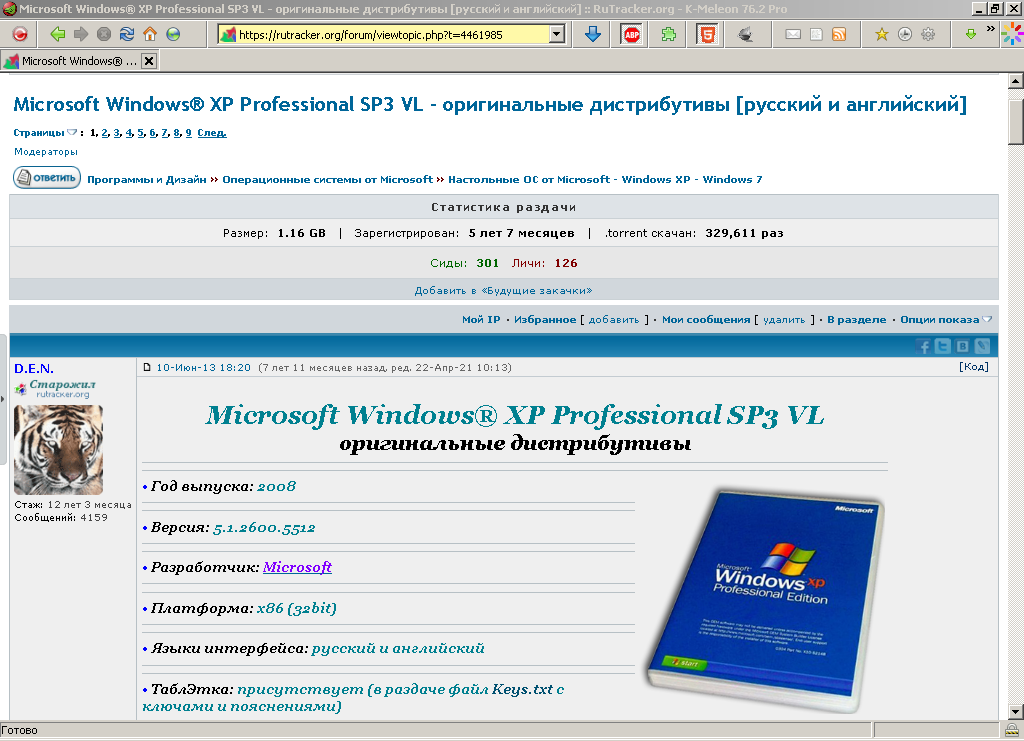
Task: Open the Модераторы link
Action: 46,151
